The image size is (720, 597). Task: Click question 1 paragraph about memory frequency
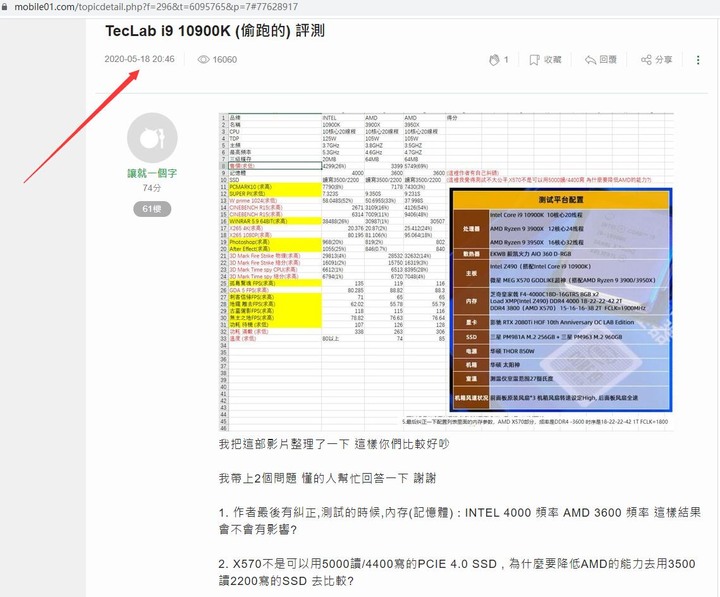(x=460, y=521)
